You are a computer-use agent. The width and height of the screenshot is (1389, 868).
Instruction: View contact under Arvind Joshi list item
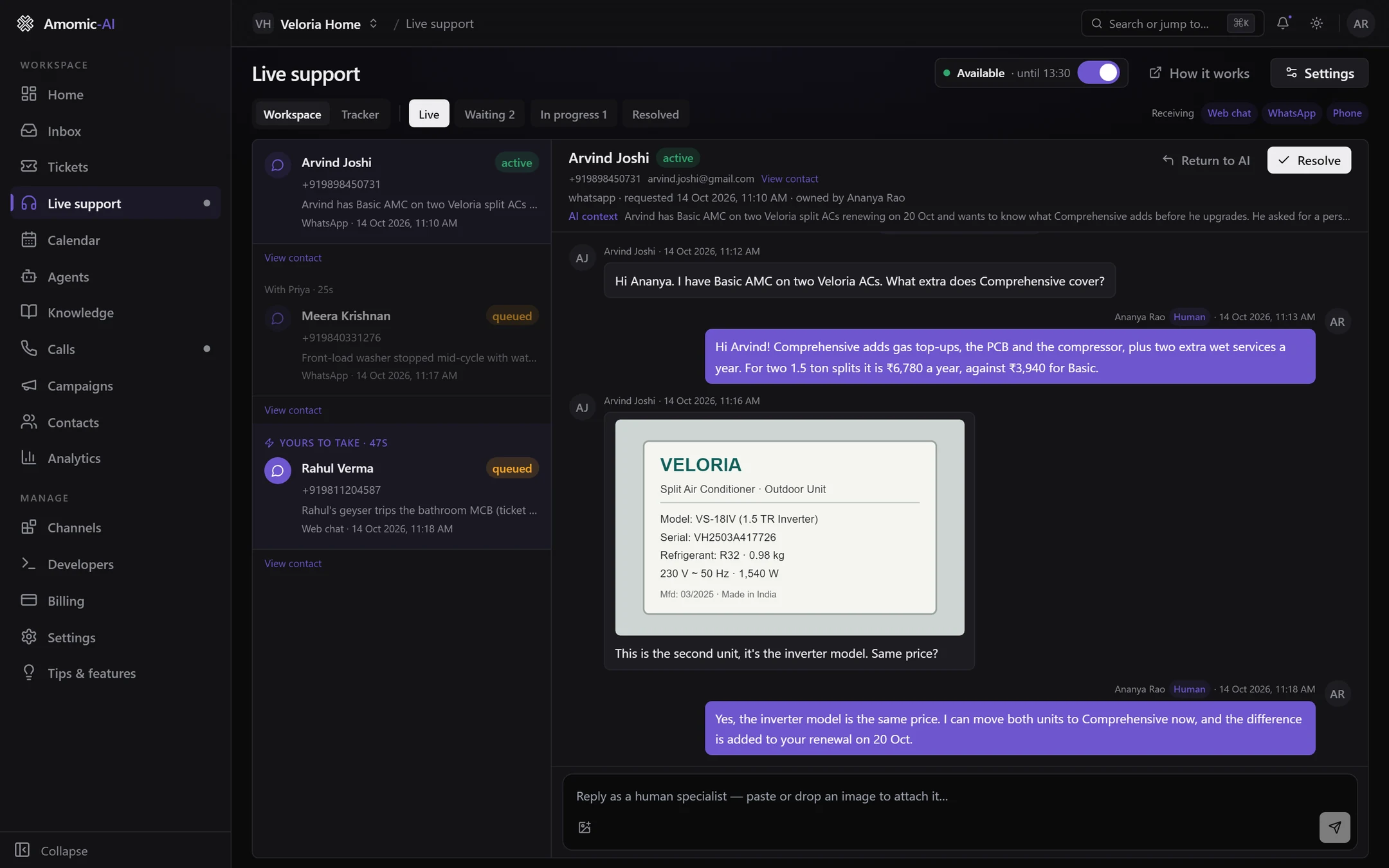click(x=293, y=258)
